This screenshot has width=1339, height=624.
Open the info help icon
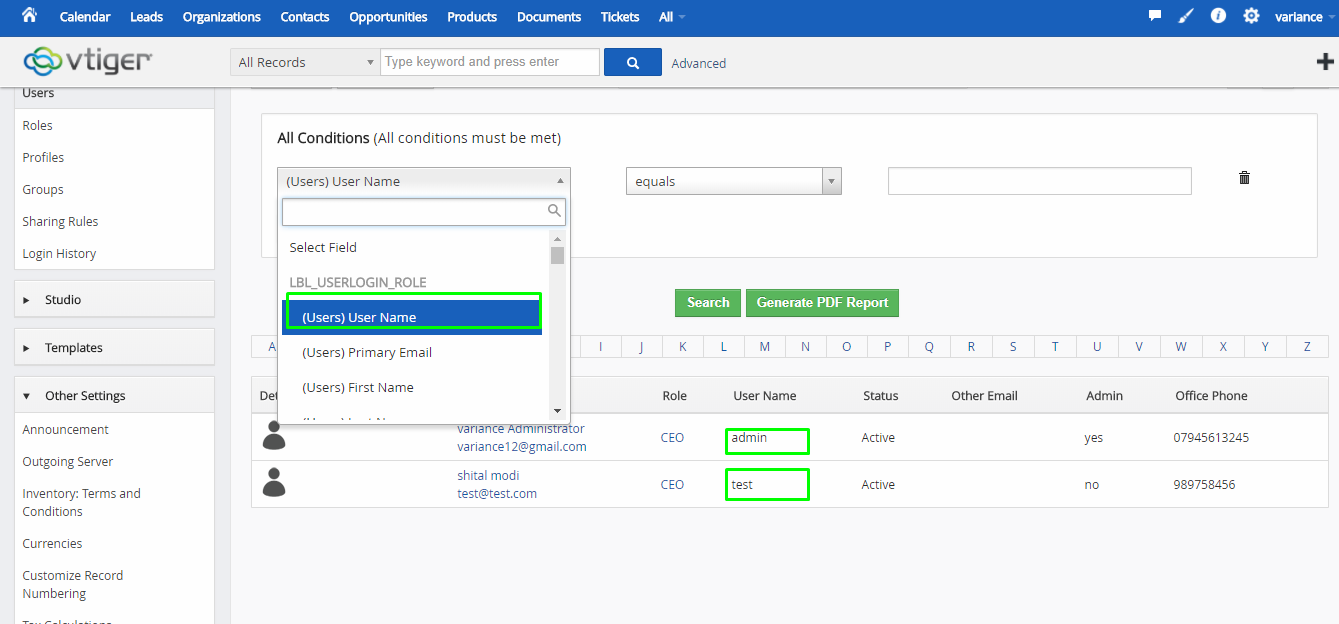1218,16
